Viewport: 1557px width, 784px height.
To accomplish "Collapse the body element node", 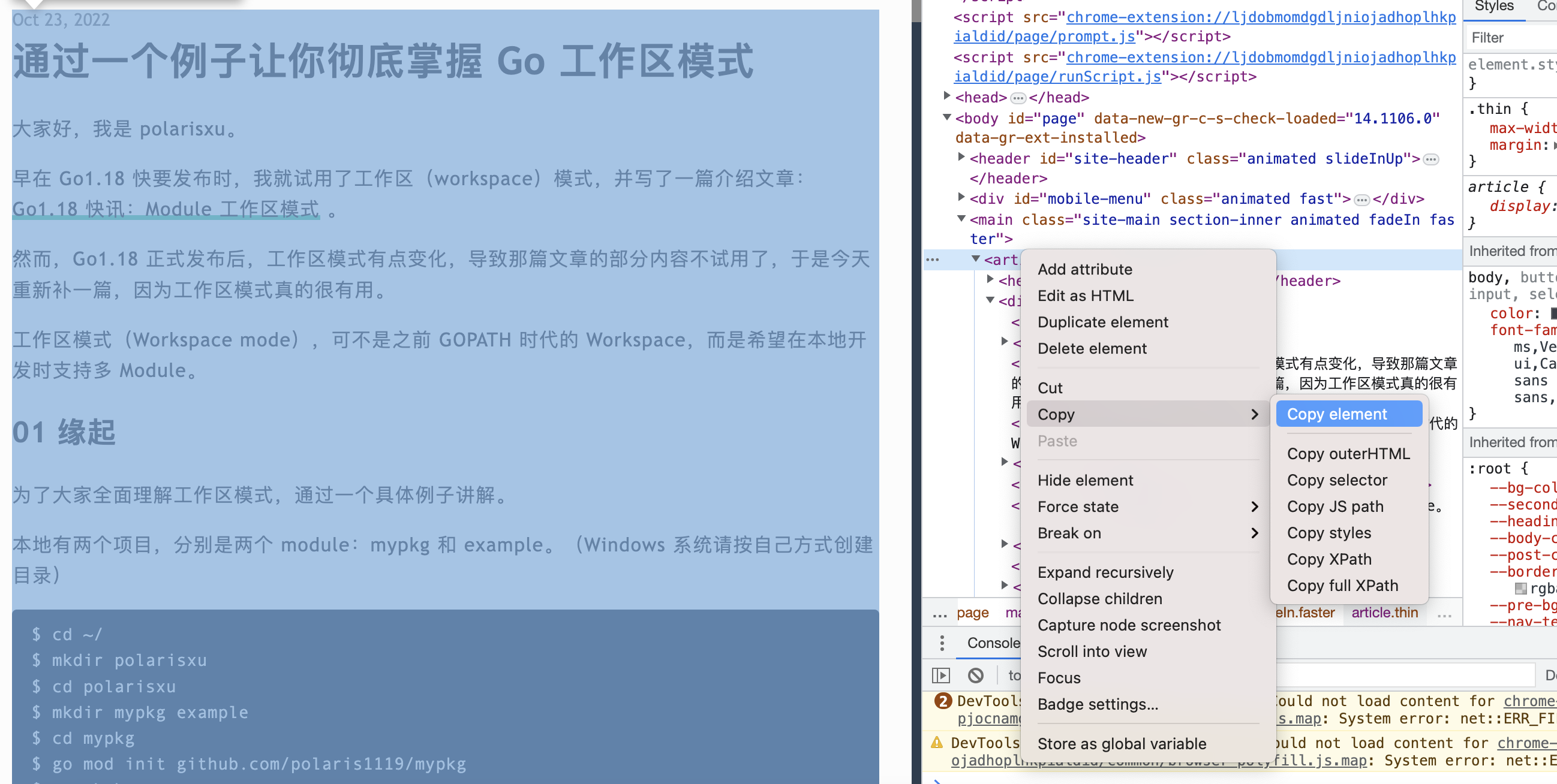I will [x=947, y=117].
